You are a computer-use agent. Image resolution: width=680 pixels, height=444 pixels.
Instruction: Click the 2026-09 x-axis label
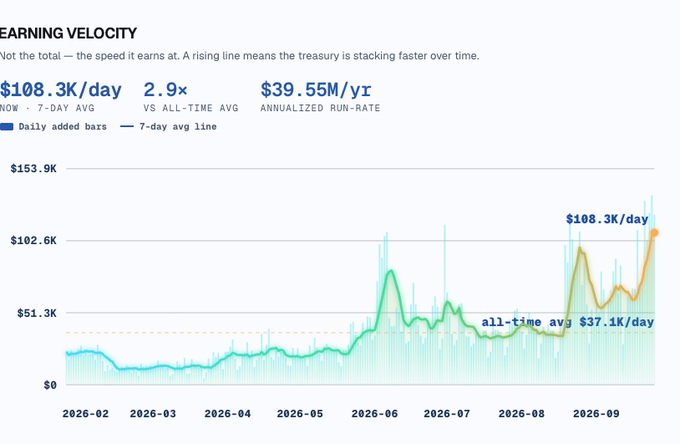596,414
